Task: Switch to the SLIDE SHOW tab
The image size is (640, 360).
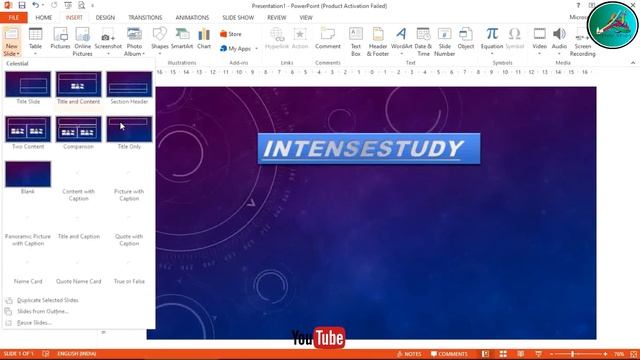Action: tap(238, 18)
